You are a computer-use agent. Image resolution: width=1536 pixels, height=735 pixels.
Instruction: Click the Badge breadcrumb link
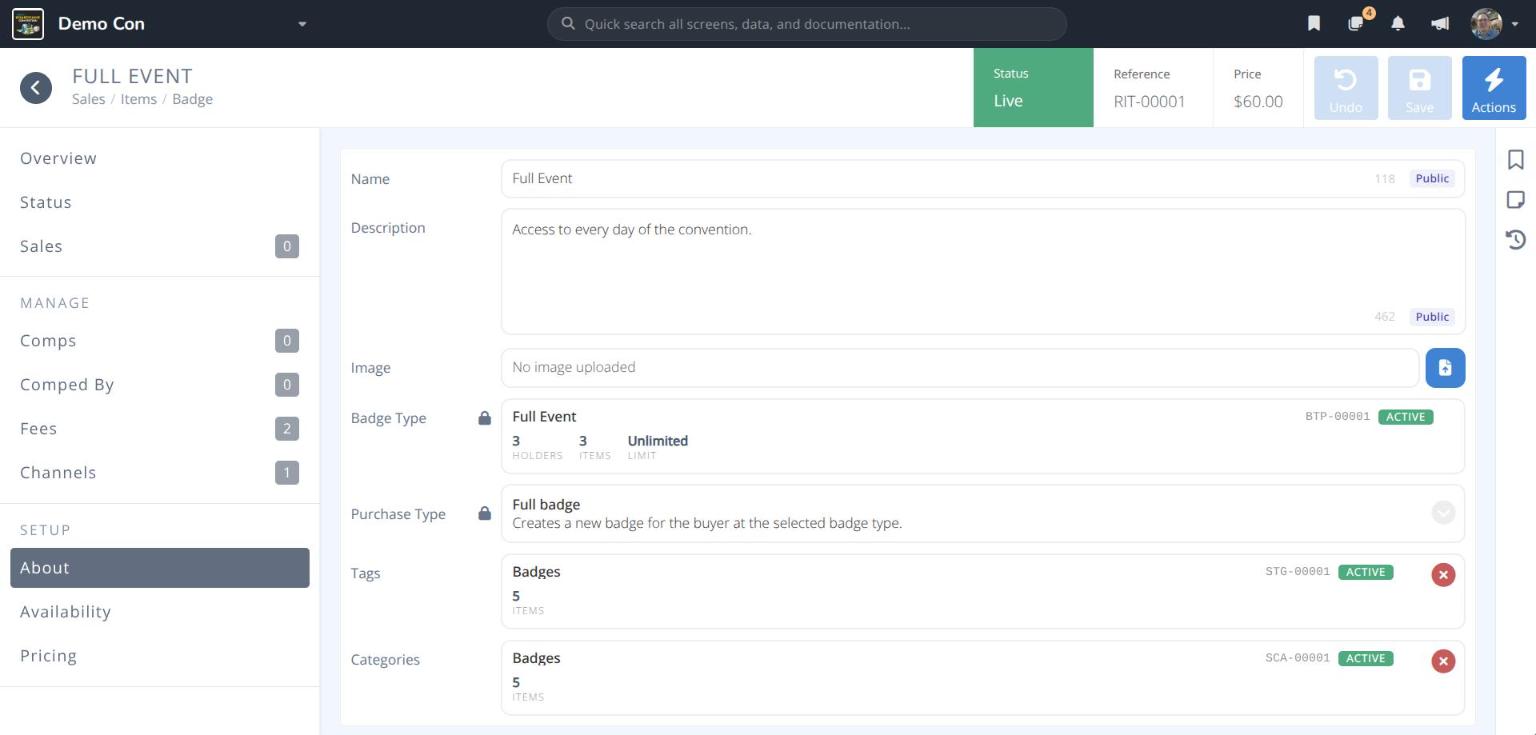click(192, 99)
